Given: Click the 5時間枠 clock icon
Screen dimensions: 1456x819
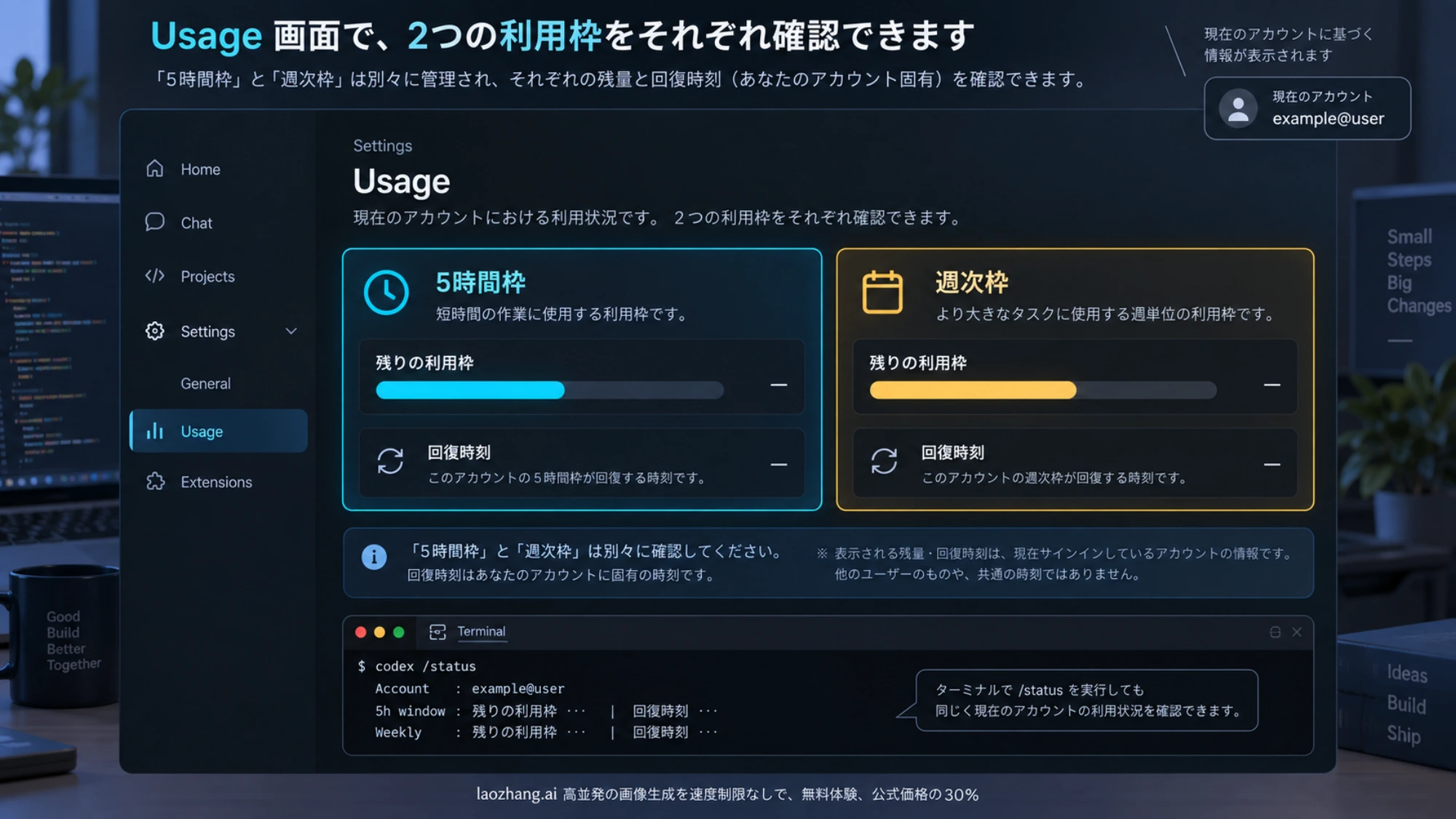Looking at the screenshot, I should pyautogui.click(x=386, y=293).
